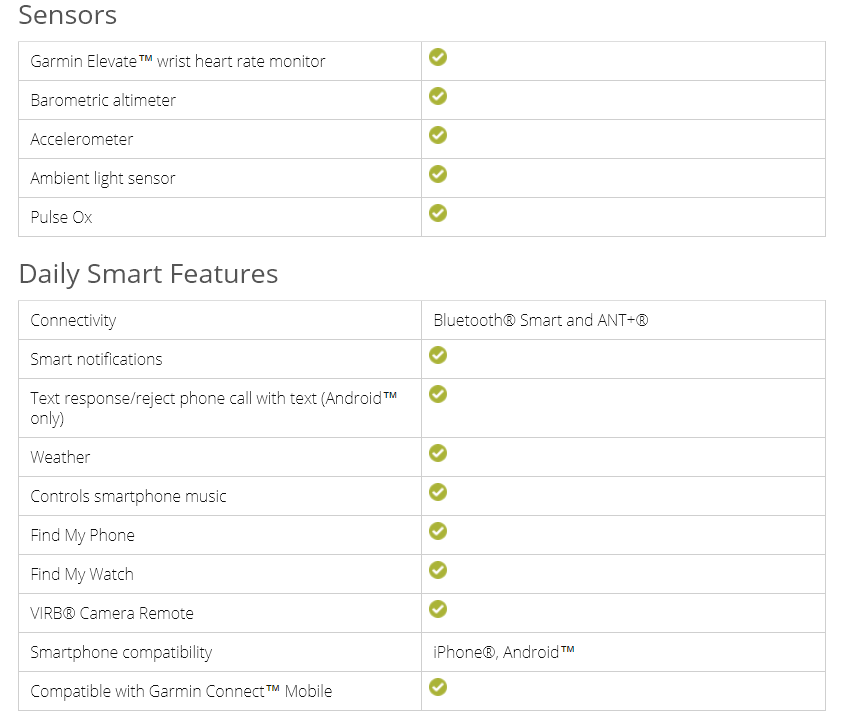Image resolution: width=854 pixels, height=728 pixels.
Task: Click the Pulse Ox row label
Action: (62, 217)
